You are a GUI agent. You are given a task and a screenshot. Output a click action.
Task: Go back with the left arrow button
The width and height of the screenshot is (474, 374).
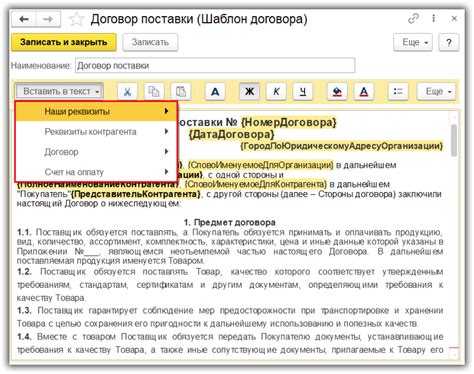pos(24,19)
